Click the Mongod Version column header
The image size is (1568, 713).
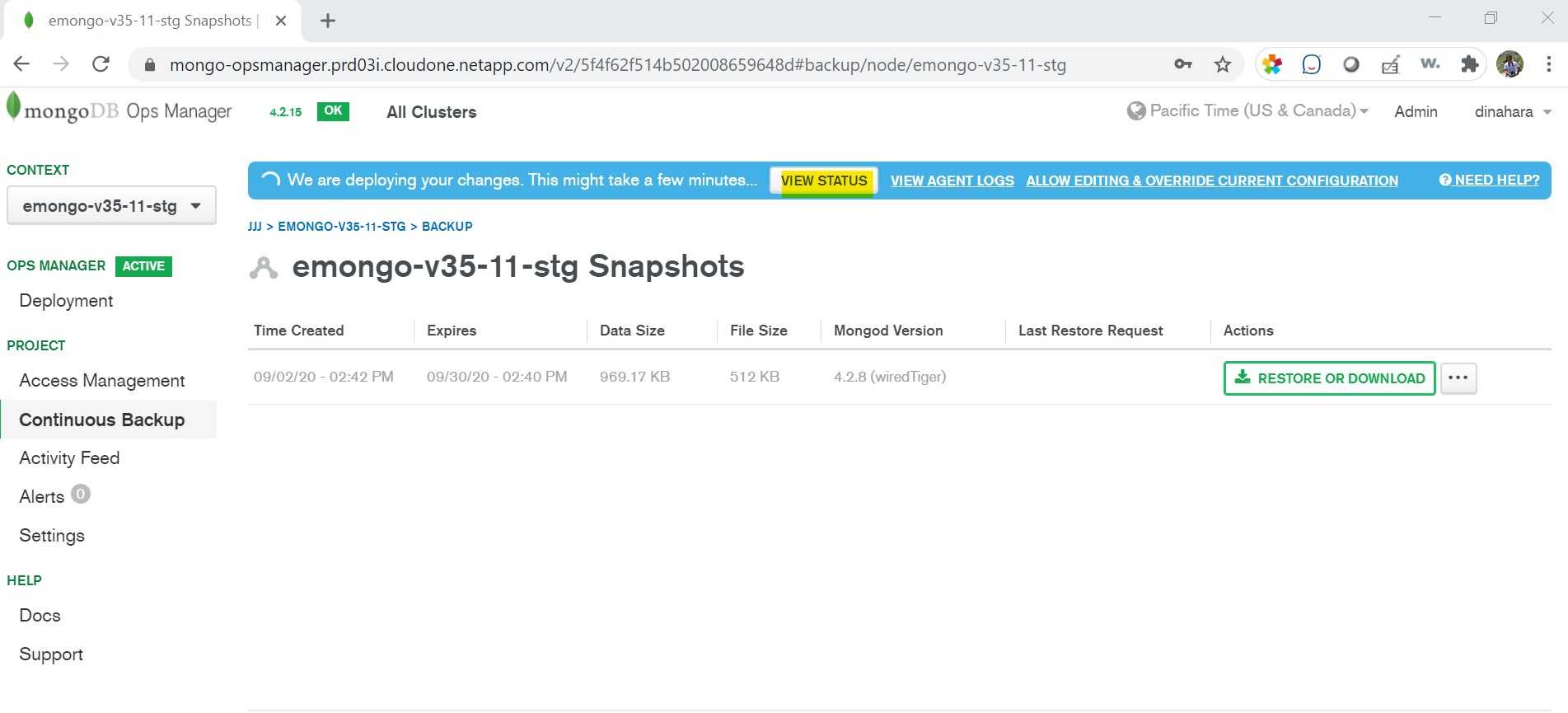pos(888,331)
